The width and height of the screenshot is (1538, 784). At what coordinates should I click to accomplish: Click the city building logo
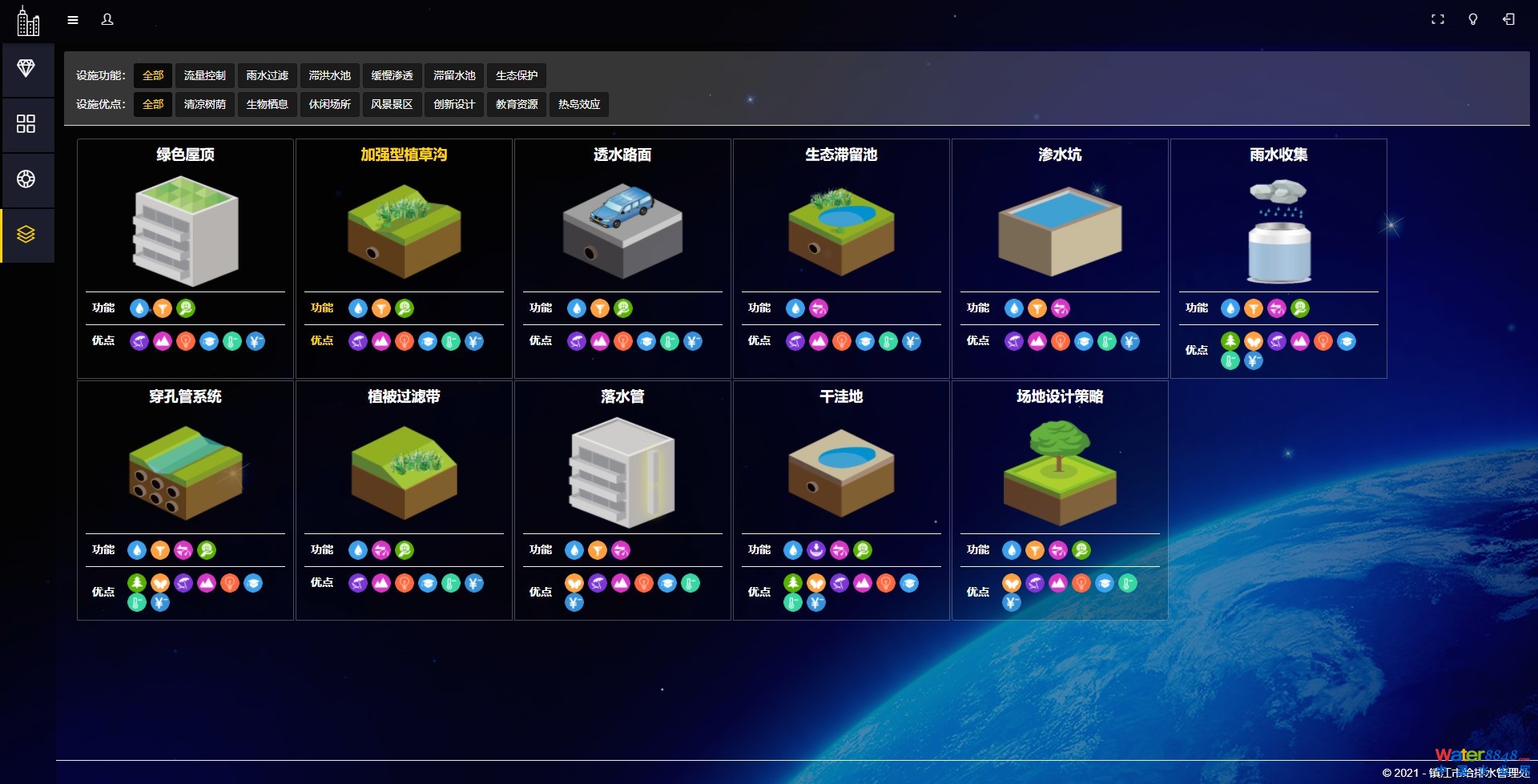28,21
